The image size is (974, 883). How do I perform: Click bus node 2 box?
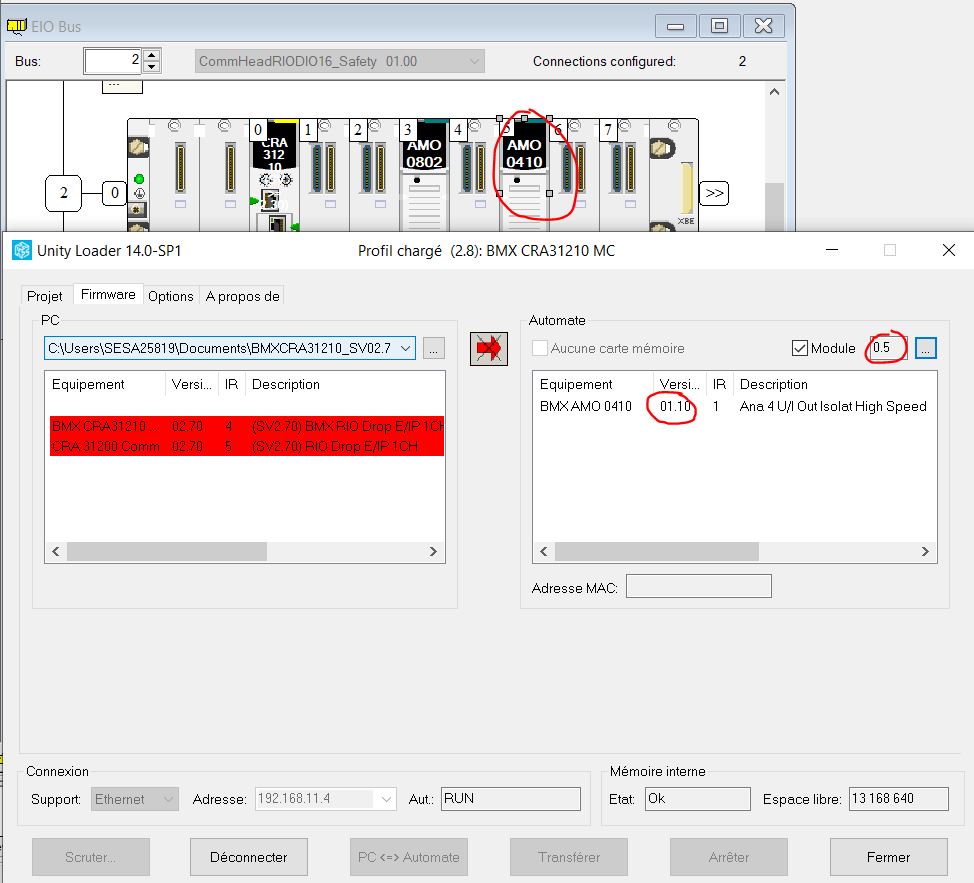coord(63,193)
